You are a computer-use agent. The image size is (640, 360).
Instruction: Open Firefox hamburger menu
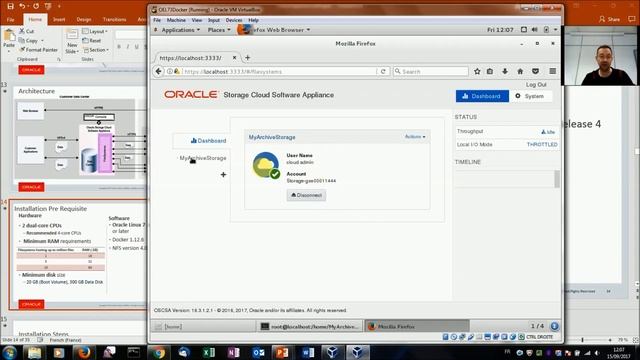pos(552,71)
